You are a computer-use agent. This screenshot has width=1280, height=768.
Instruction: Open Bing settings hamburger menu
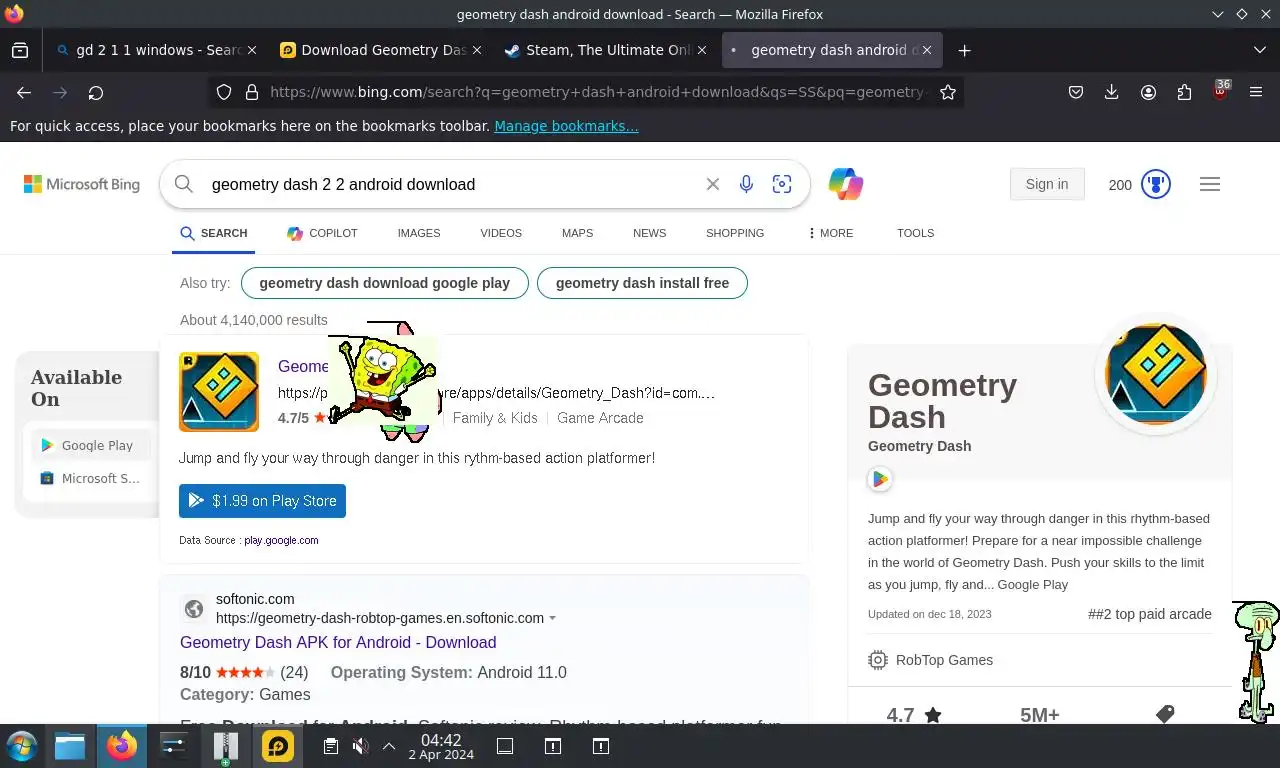tap(1210, 184)
